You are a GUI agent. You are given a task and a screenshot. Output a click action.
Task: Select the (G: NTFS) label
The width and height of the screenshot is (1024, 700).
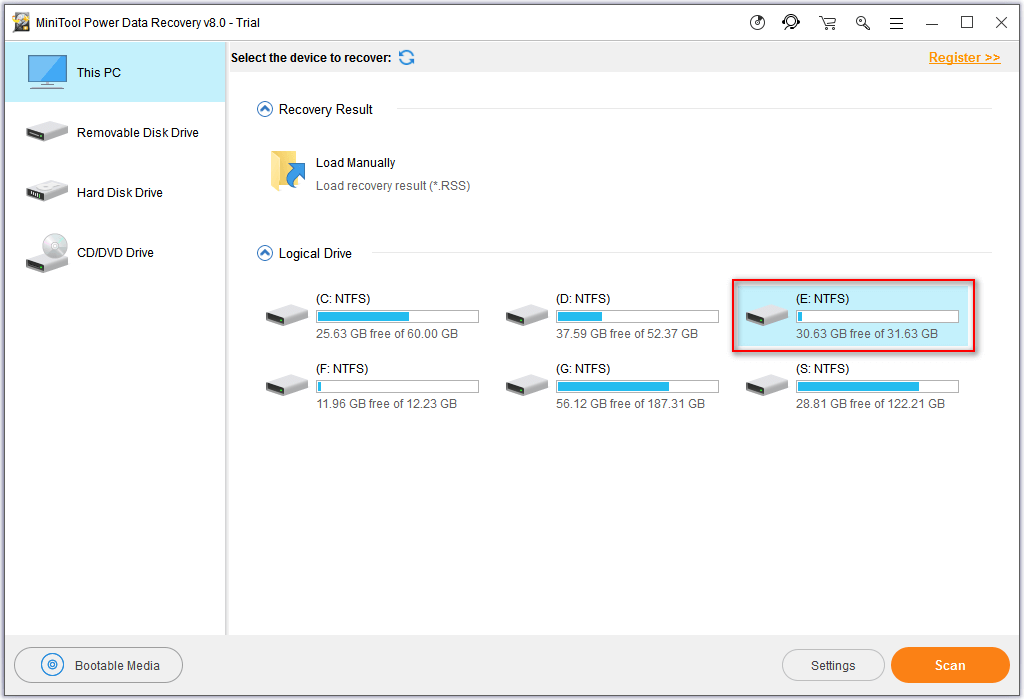click(x=583, y=368)
